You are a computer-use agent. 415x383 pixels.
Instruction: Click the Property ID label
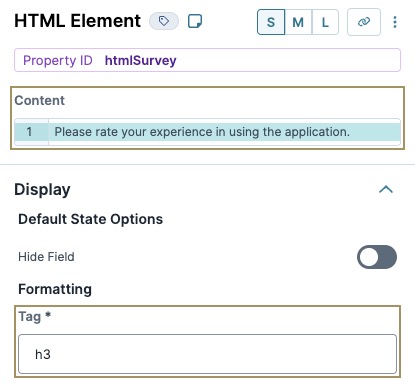[58, 61]
